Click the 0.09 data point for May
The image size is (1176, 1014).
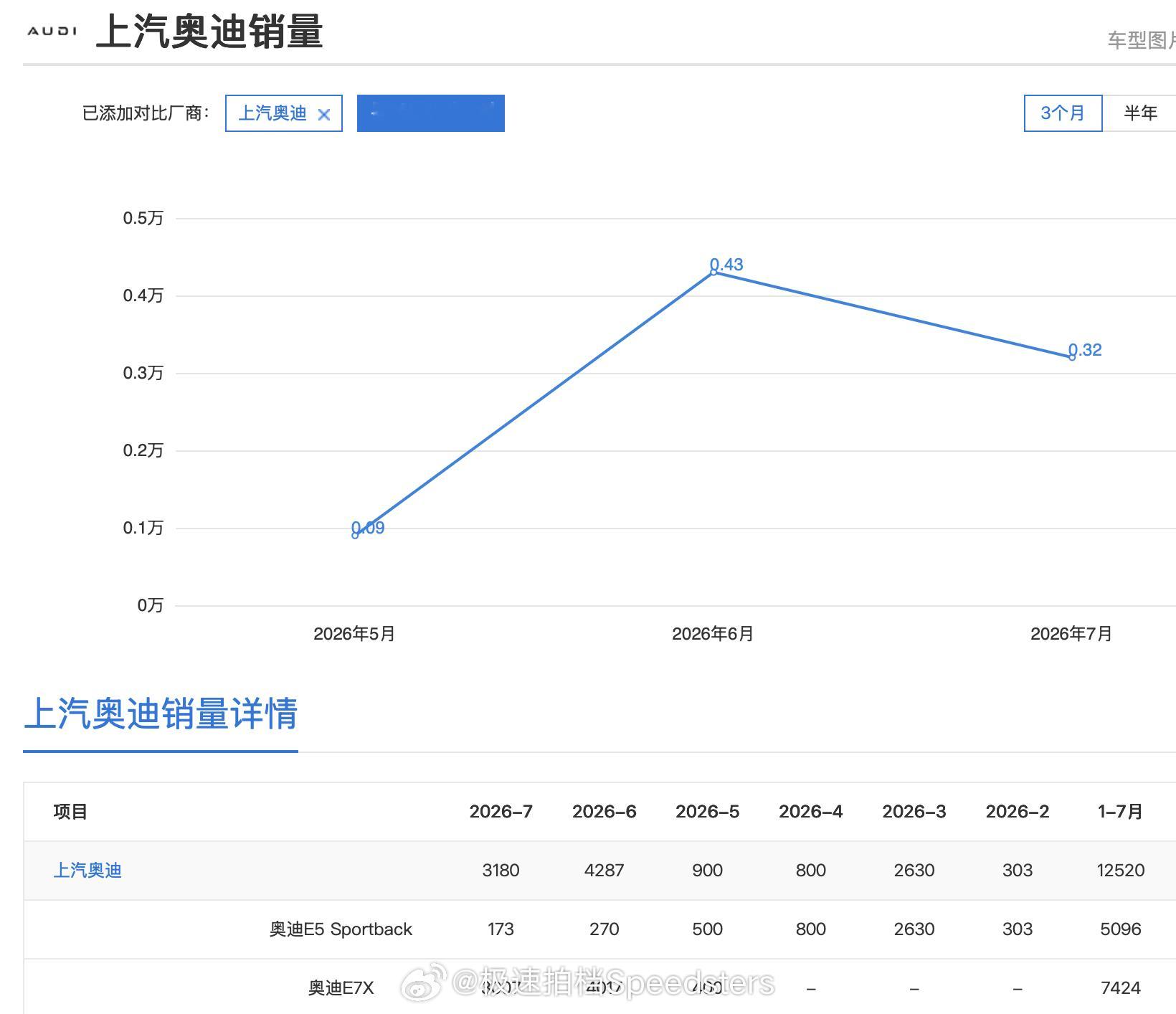pyautogui.click(x=356, y=534)
